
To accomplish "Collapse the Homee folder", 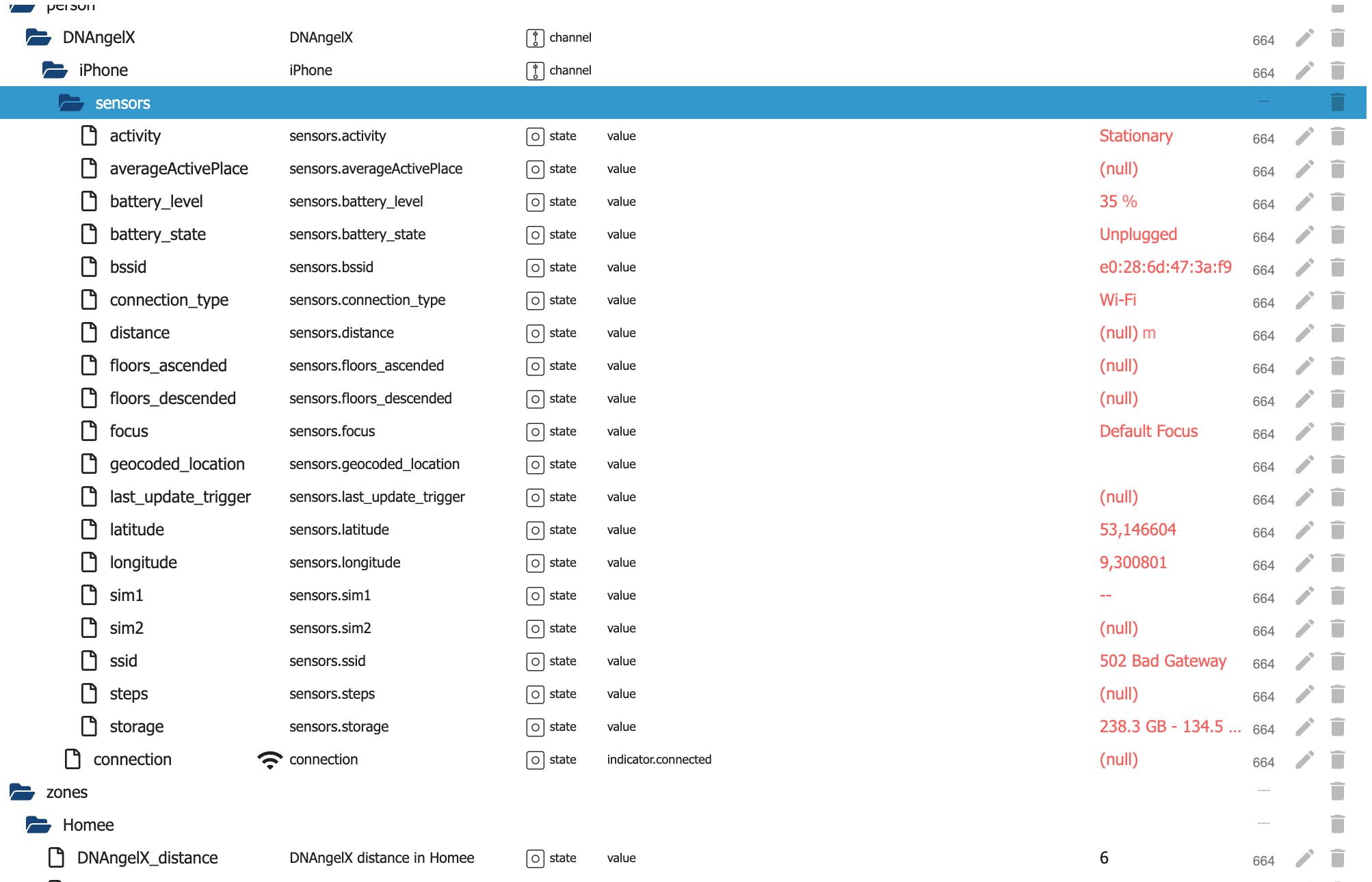I will pyautogui.click(x=38, y=825).
